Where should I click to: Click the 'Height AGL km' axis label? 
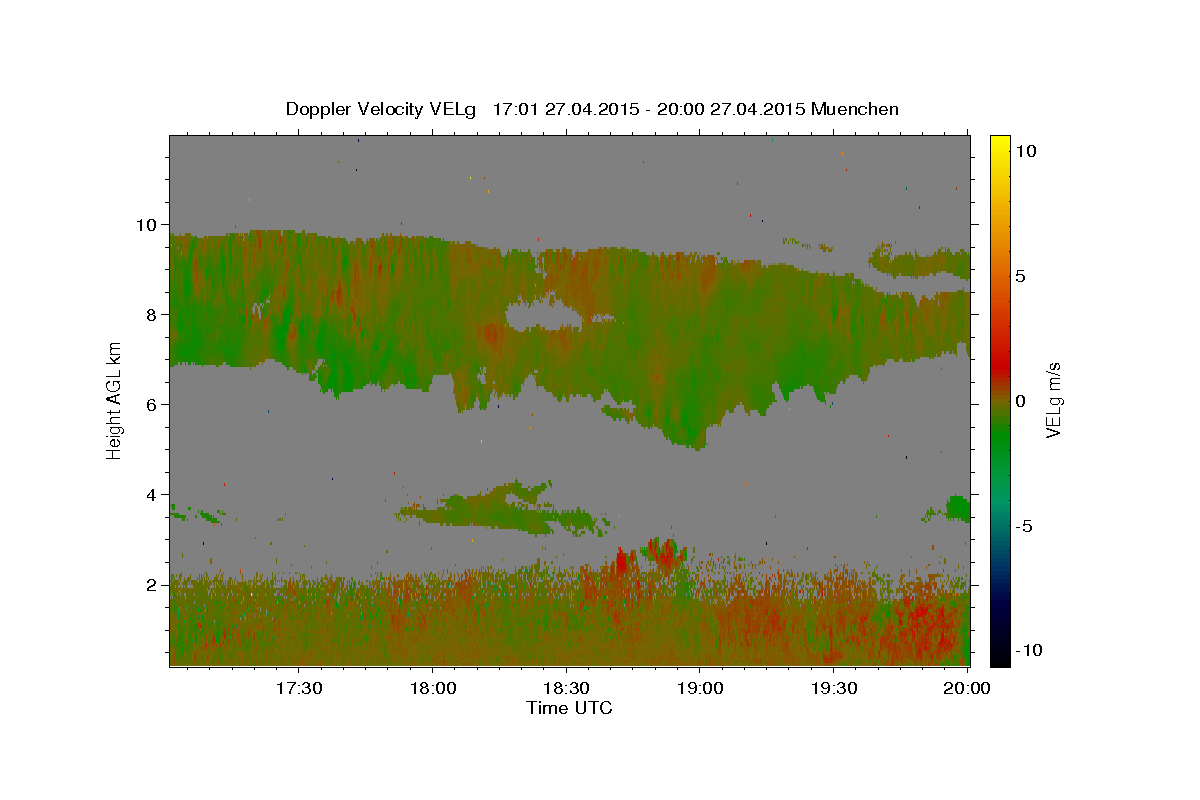115,400
